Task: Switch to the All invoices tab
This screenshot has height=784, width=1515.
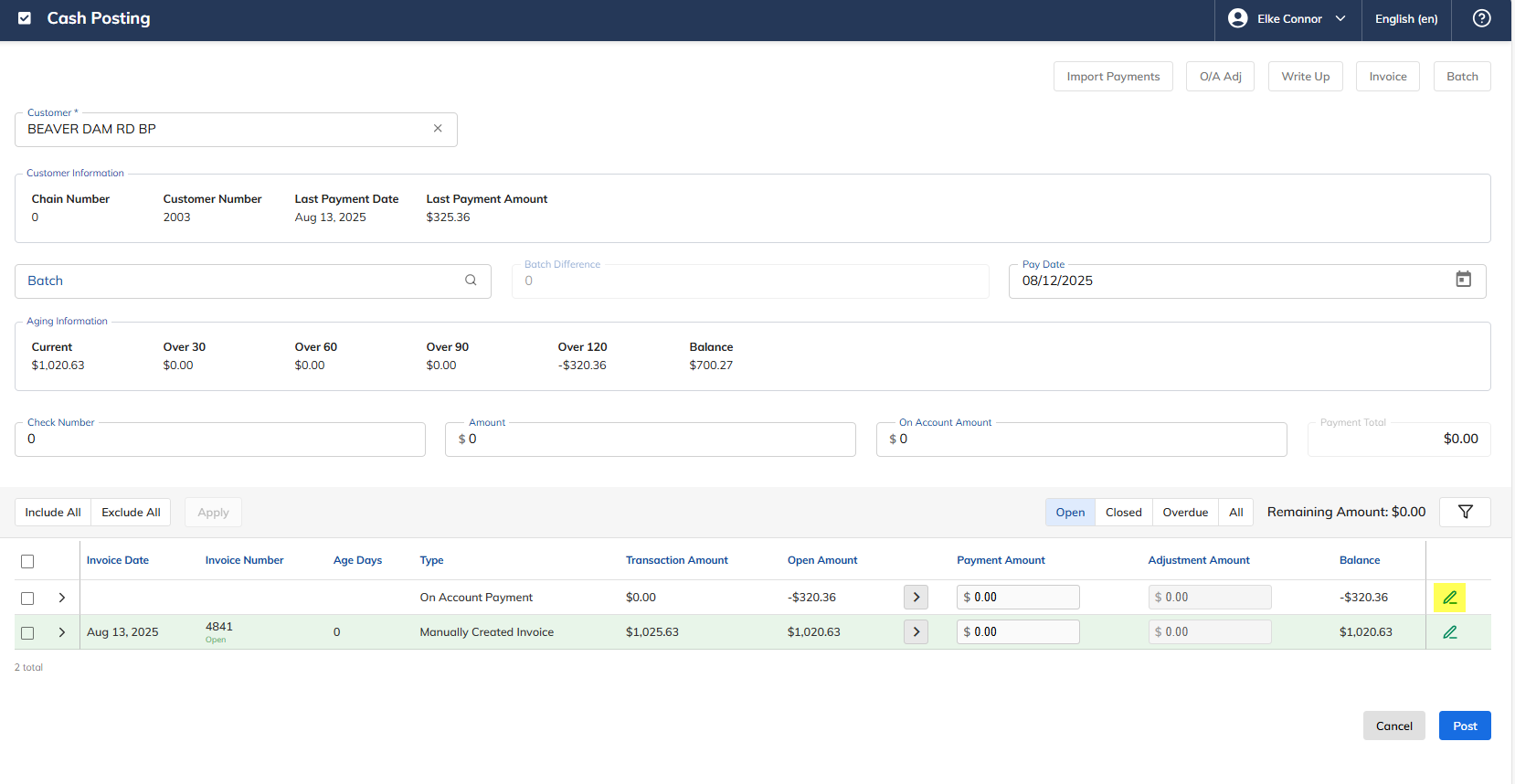Action: coord(1235,513)
